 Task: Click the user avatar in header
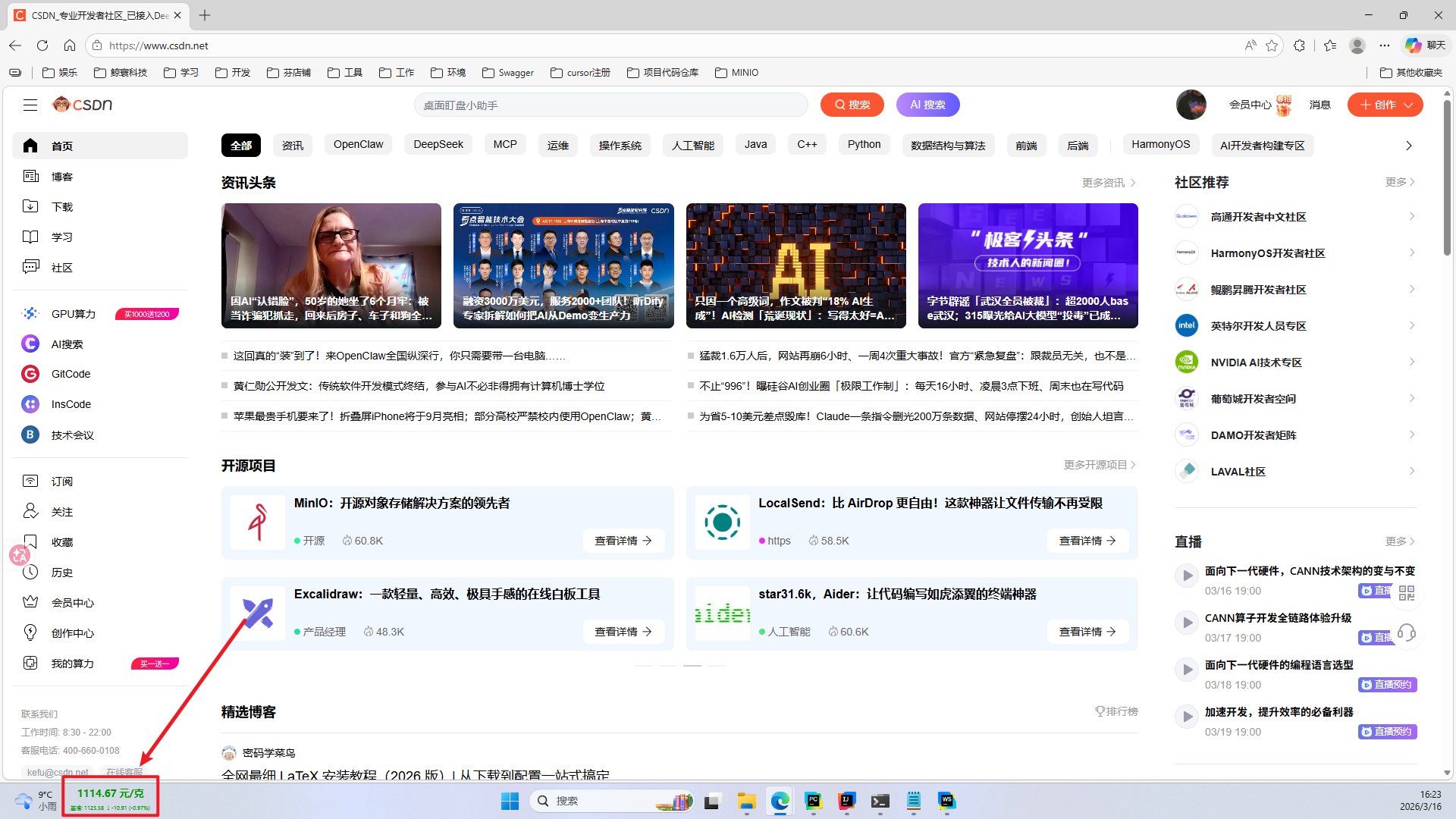coord(1191,105)
